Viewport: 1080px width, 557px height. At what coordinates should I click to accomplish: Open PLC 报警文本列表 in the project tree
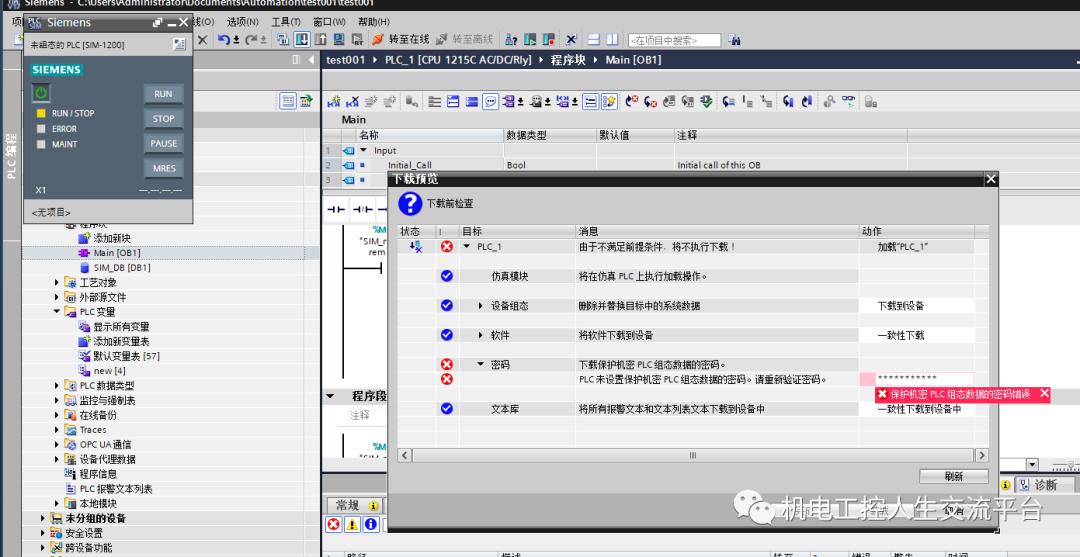116,489
